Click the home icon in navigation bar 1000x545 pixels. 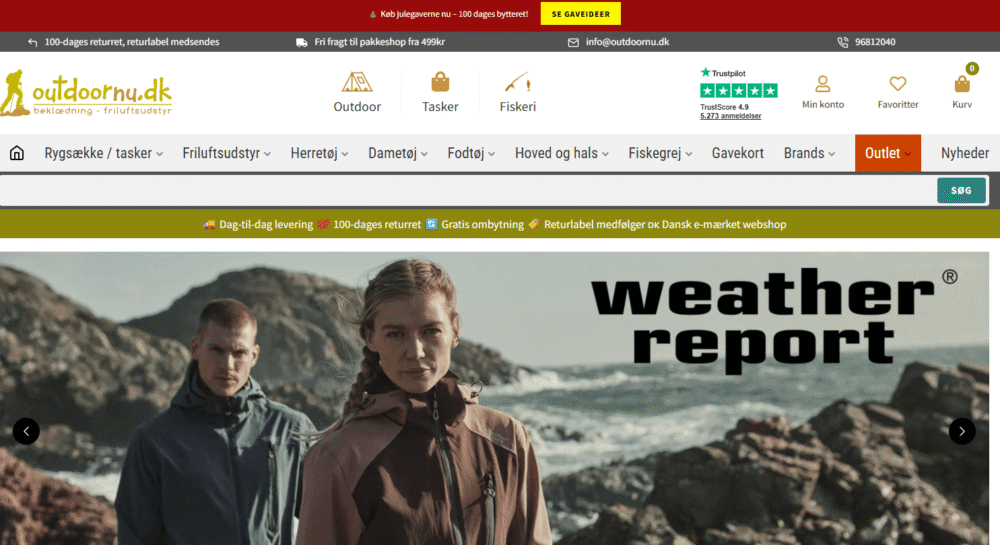[17, 153]
